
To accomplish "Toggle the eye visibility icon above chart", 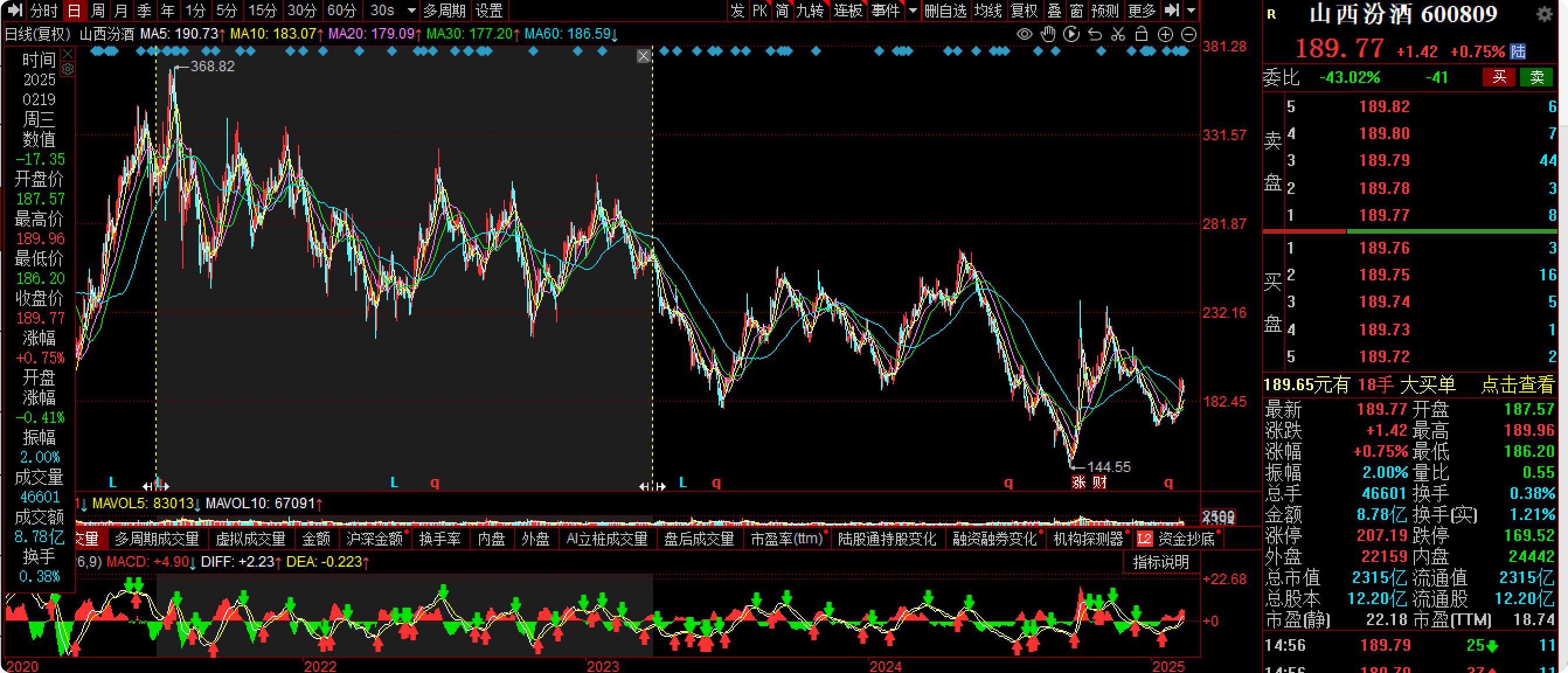I will pyautogui.click(x=1025, y=34).
